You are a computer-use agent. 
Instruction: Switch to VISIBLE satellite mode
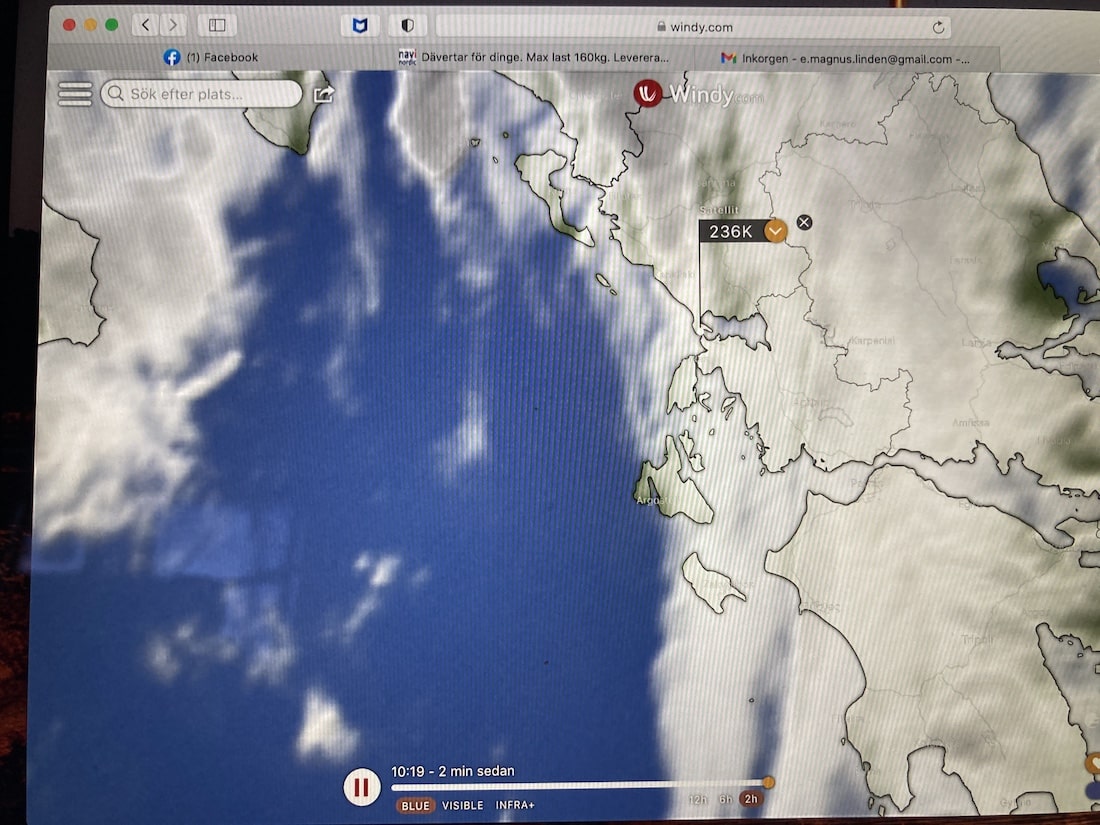(462, 805)
